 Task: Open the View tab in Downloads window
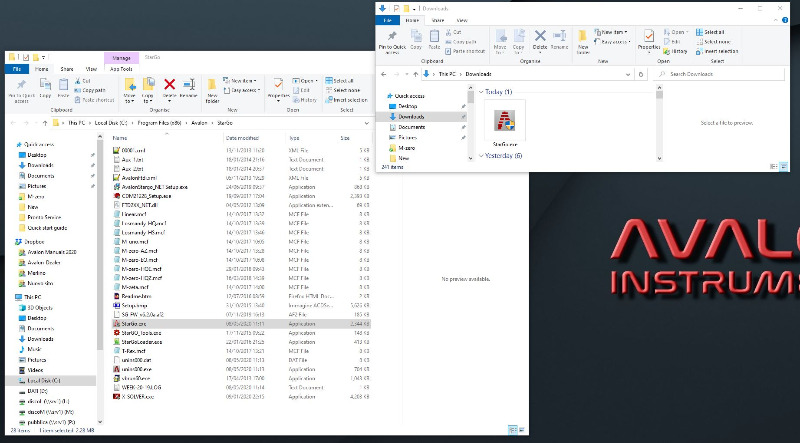[x=462, y=20]
